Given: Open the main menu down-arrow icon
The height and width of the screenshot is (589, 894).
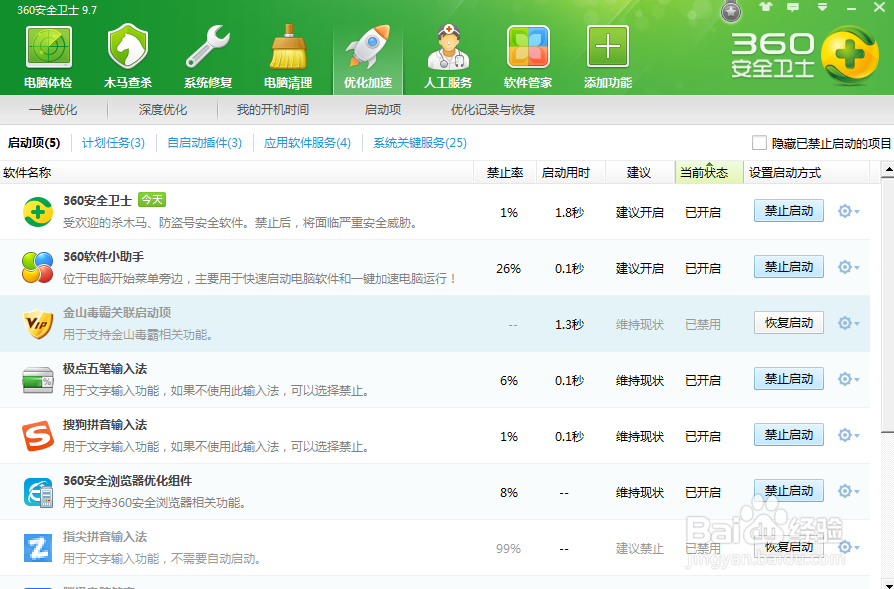Looking at the screenshot, I should coord(822,7).
